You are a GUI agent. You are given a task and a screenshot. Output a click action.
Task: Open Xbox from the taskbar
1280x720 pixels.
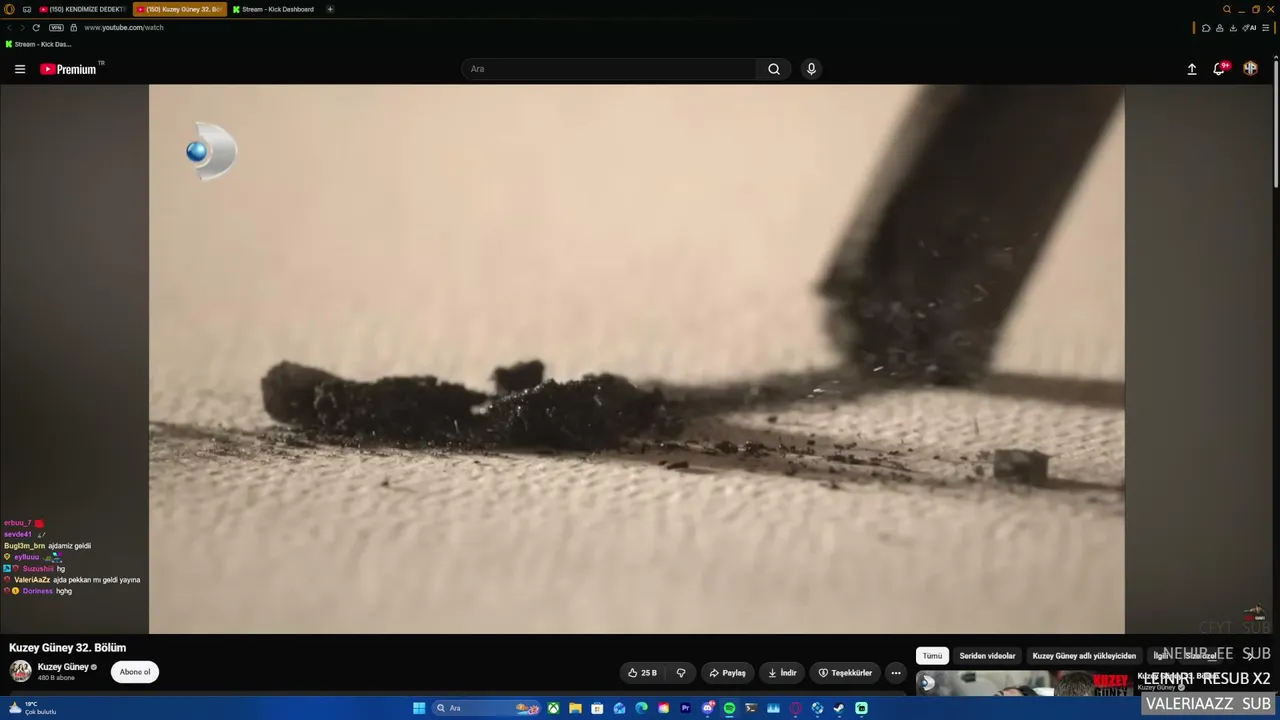(553, 708)
